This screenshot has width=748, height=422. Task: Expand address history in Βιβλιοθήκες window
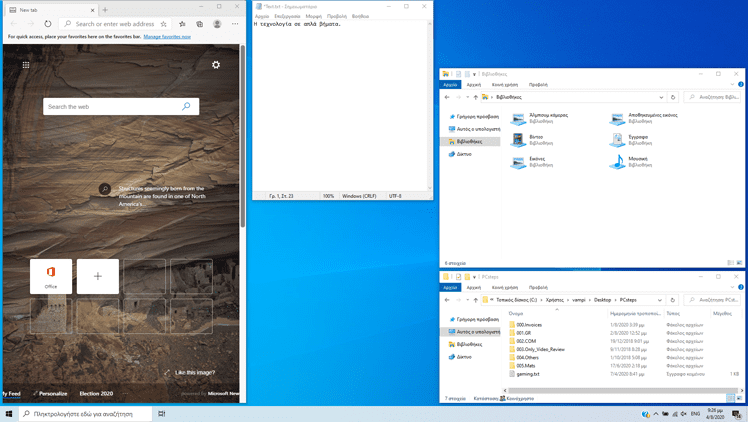coord(661,97)
